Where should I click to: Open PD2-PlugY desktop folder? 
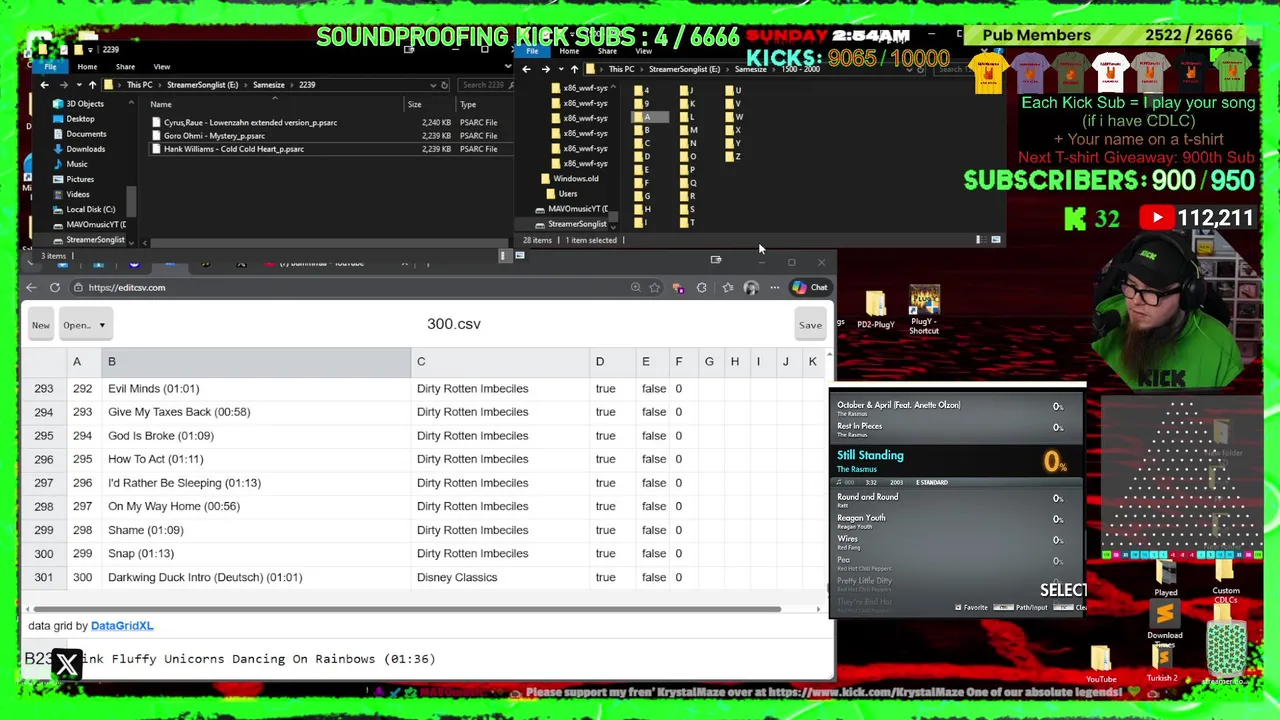(x=875, y=310)
